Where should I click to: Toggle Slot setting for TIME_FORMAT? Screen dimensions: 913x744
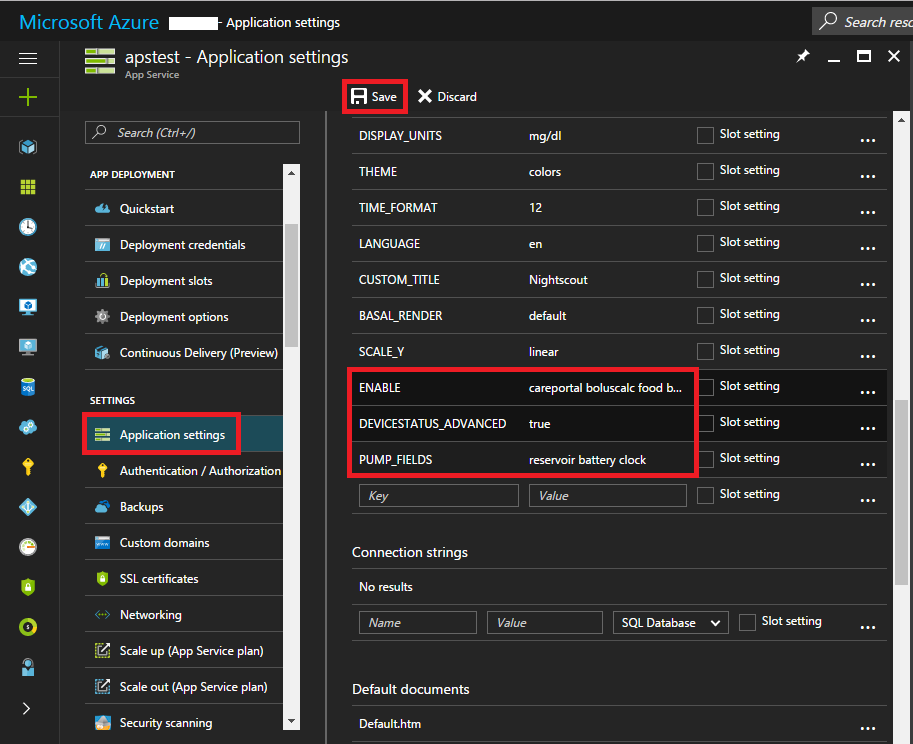point(705,207)
